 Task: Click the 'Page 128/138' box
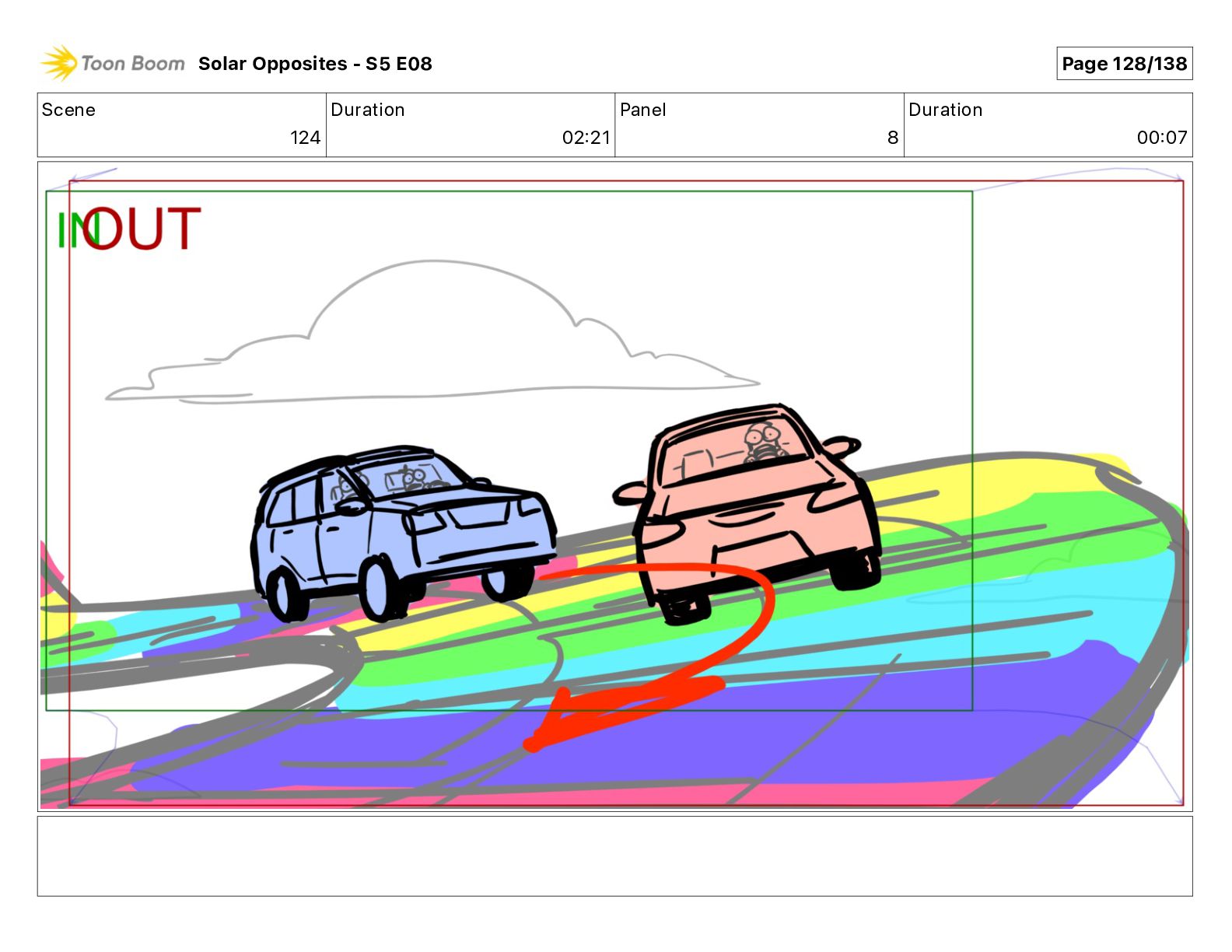pos(1124,64)
